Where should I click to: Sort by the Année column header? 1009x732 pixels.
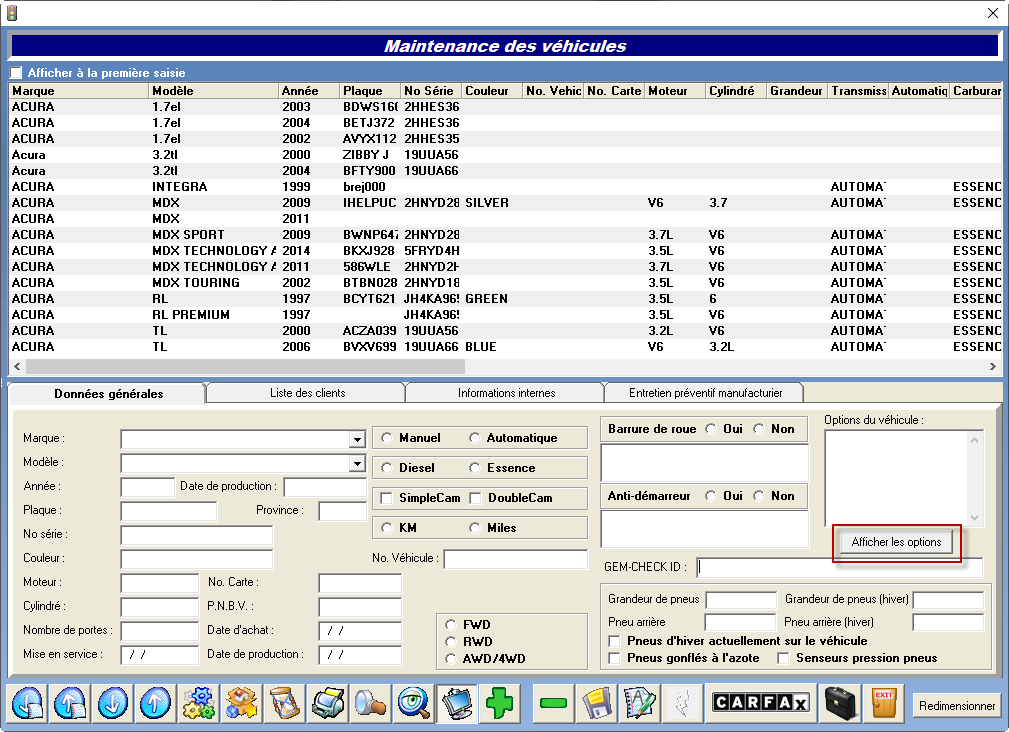309,91
